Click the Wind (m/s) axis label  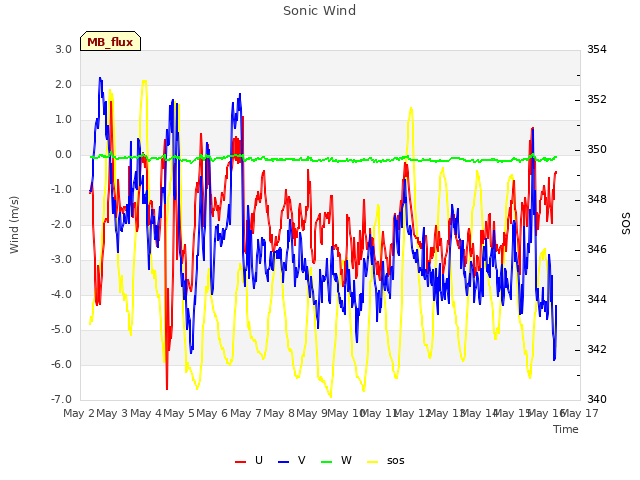[14, 225]
